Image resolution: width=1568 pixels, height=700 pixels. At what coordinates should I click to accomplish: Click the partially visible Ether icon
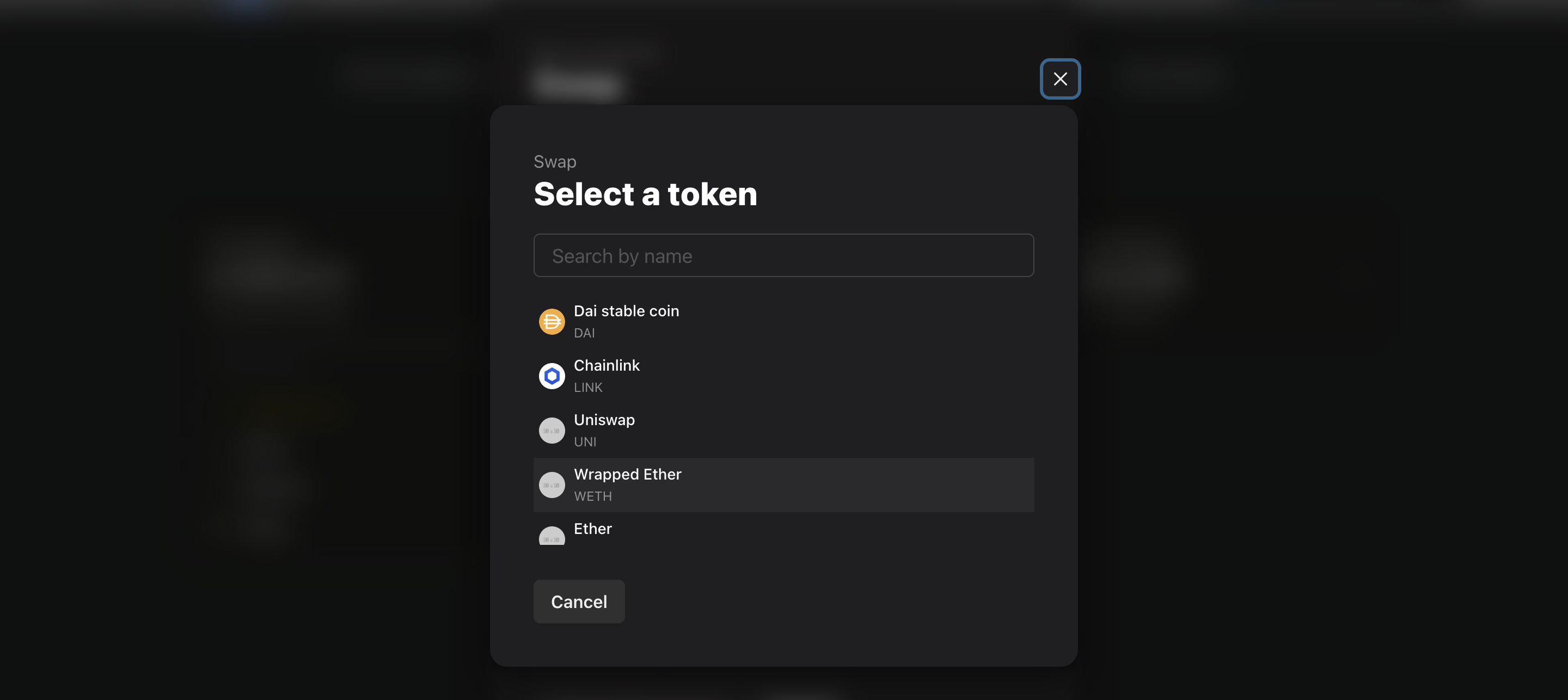tap(552, 536)
